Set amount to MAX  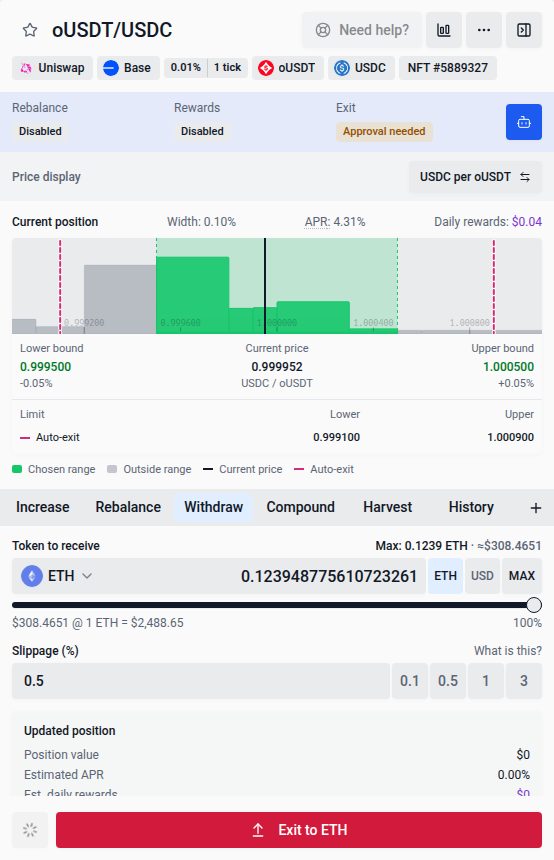pos(522,576)
